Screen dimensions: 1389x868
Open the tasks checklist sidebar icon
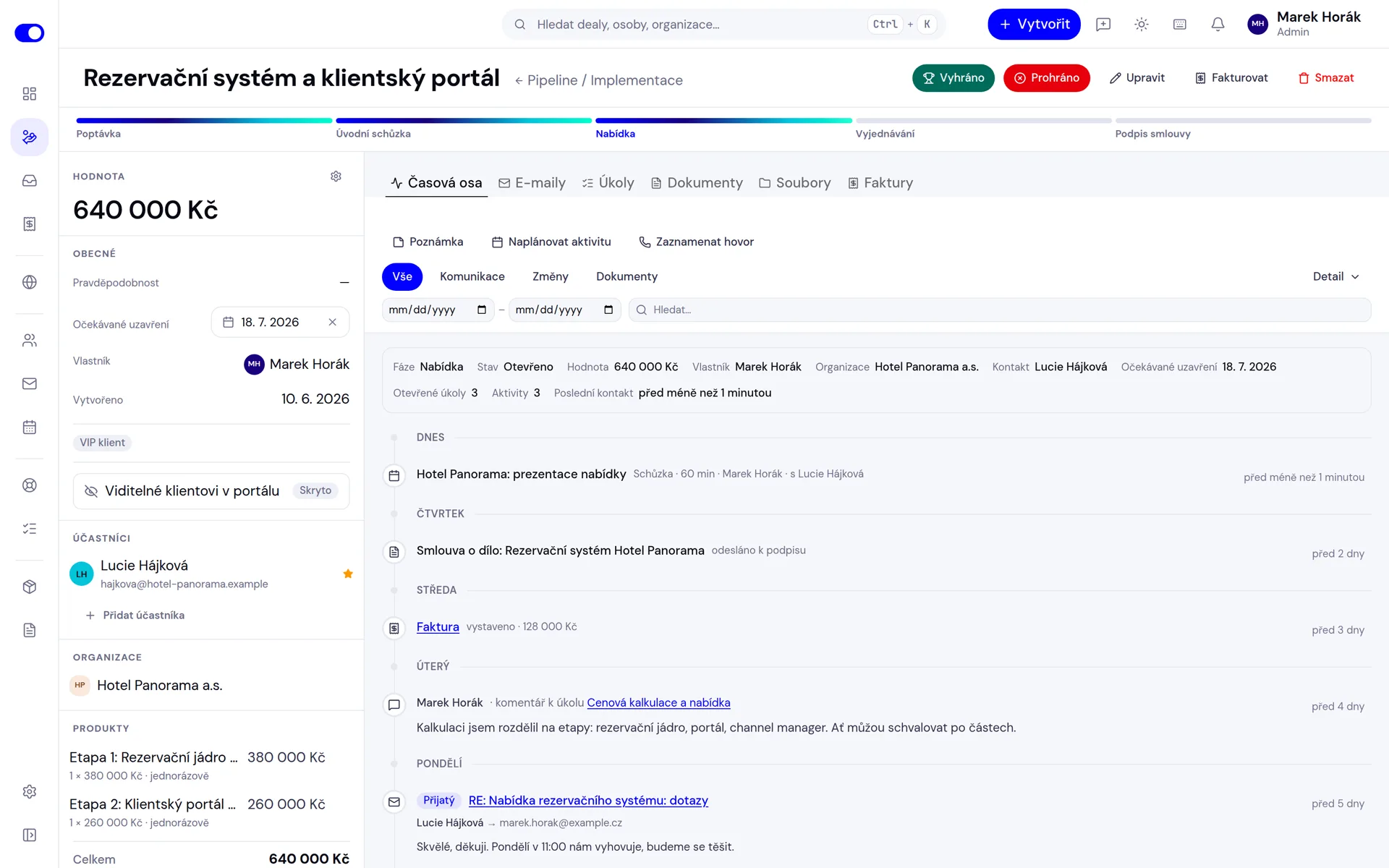click(29, 529)
